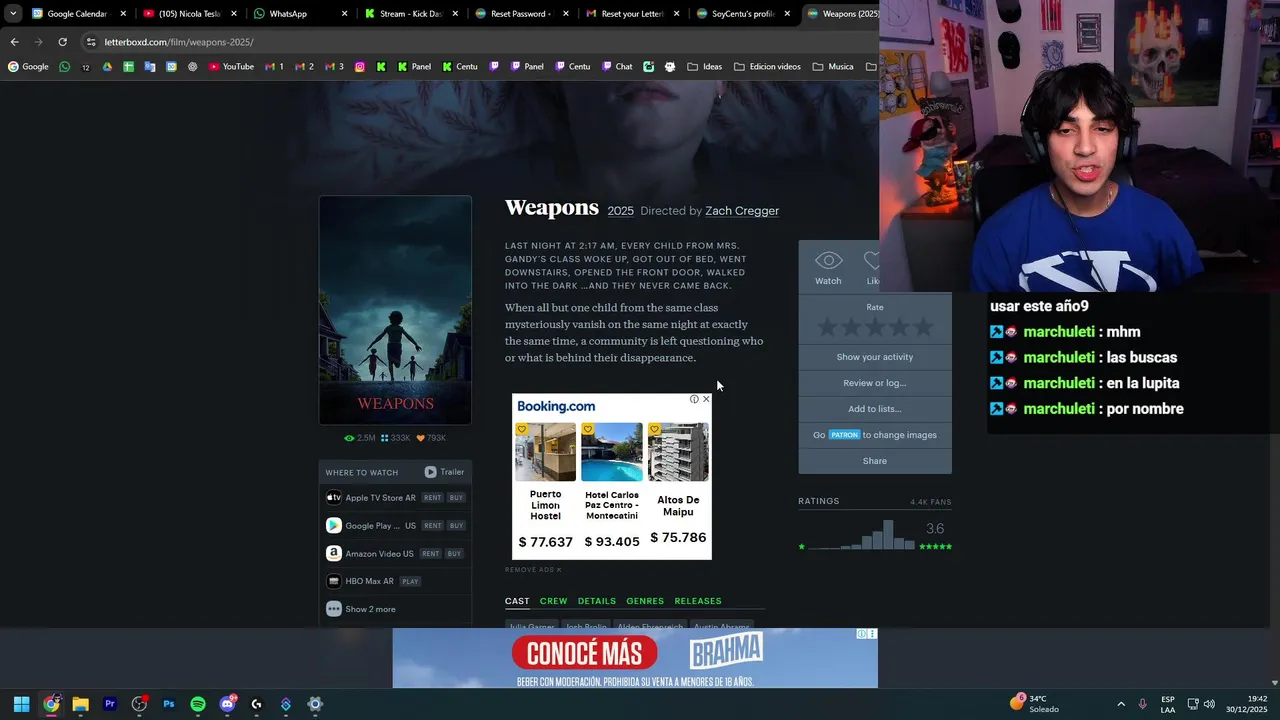Open Altos De Maipu ad listing
1280x720 pixels.
click(678, 484)
